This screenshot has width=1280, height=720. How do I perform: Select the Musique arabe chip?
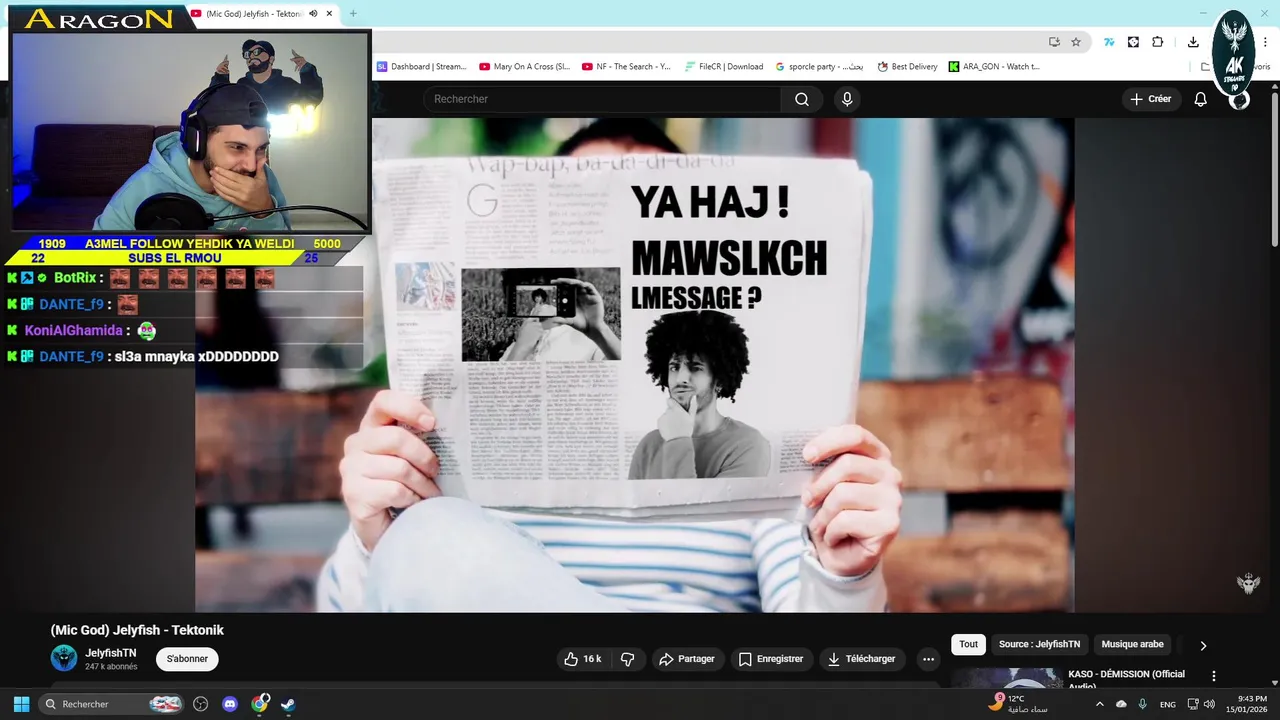click(1132, 645)
